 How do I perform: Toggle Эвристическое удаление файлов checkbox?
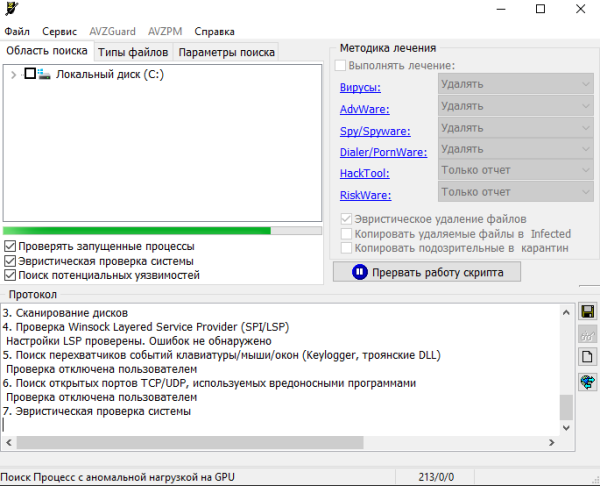[x=346, y=219]
